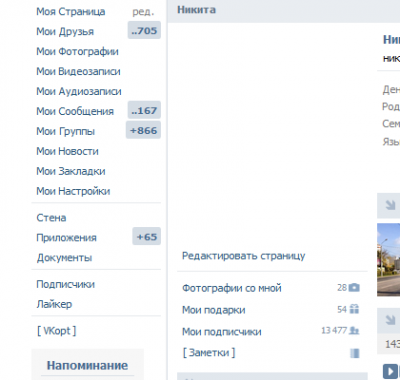Open Подписчики sidebar link
The image size is (400, 380).
[66, 284]
